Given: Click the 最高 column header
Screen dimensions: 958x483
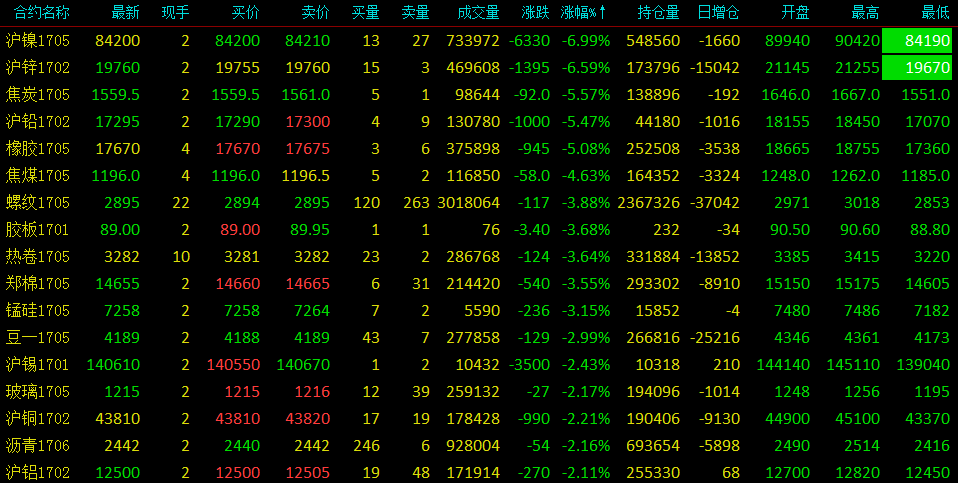Looking at the screenshot, I should [x=866, y=12].
